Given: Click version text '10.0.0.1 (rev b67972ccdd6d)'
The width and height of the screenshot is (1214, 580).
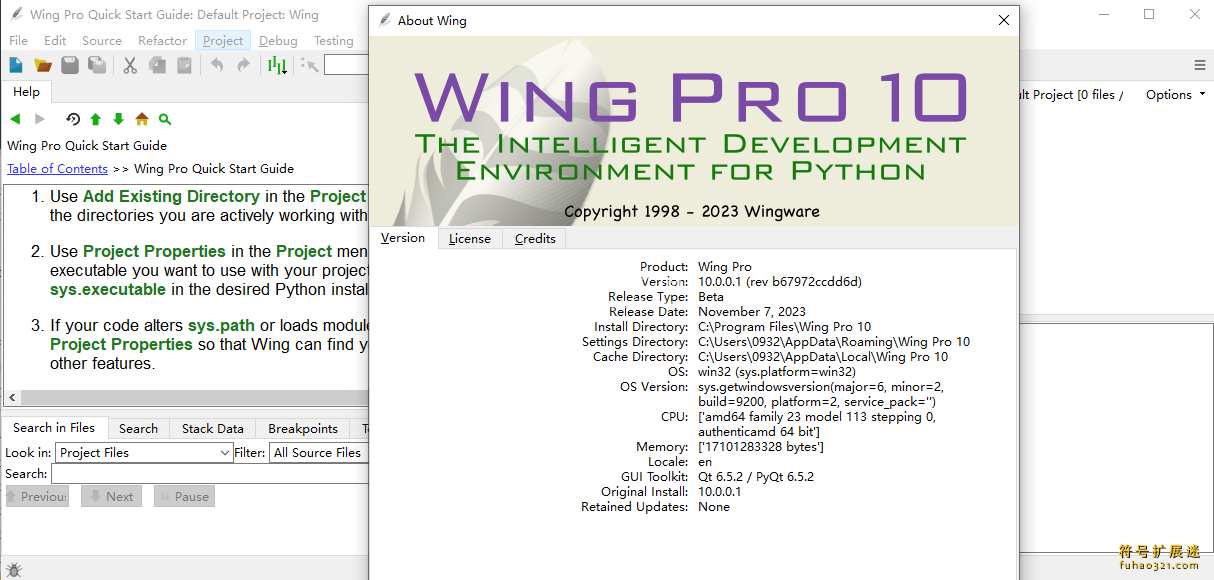Looking at the screenshot, I should pyautogui.click(x=780, y=281).
